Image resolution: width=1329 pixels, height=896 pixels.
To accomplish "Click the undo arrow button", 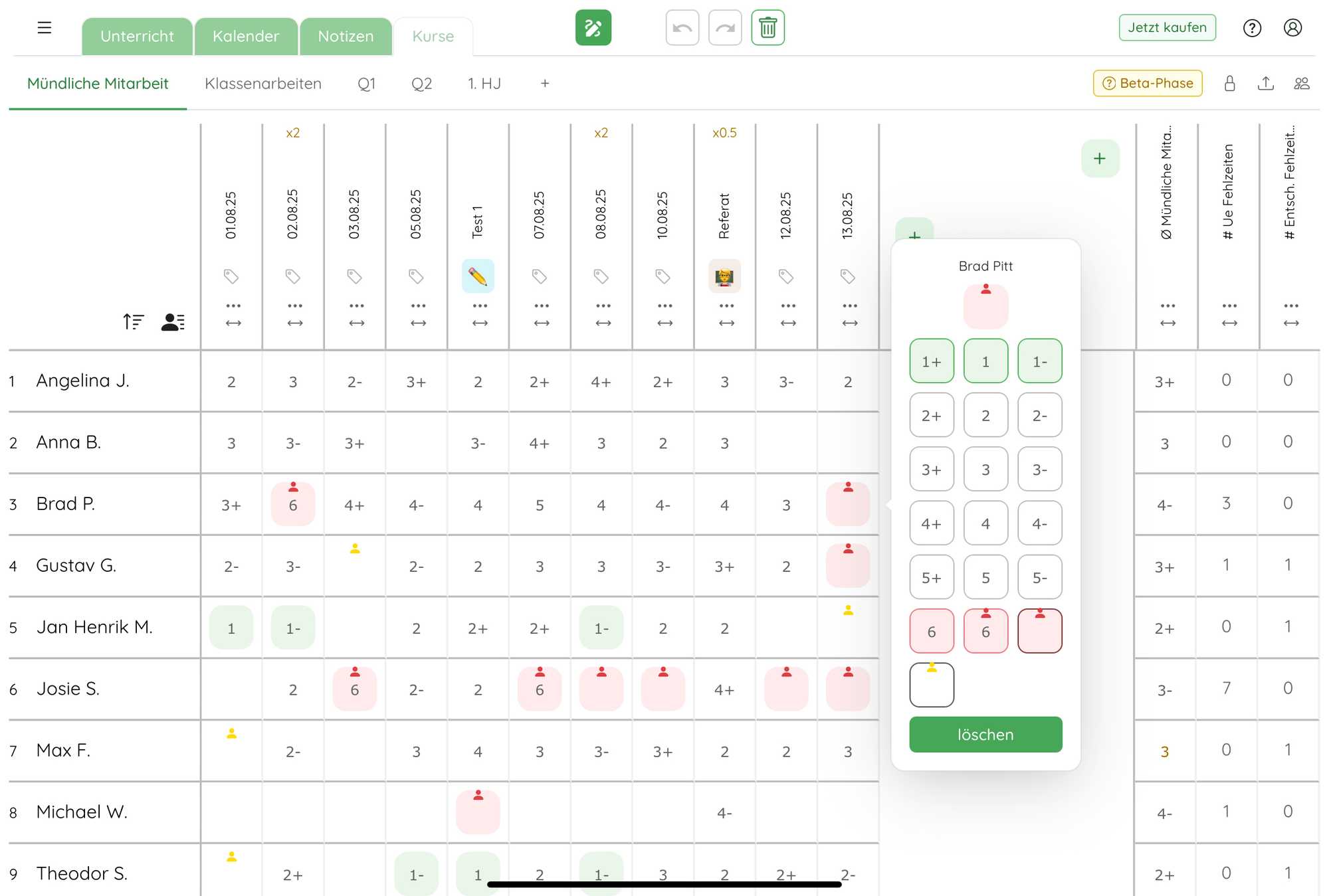I will 682,28.
